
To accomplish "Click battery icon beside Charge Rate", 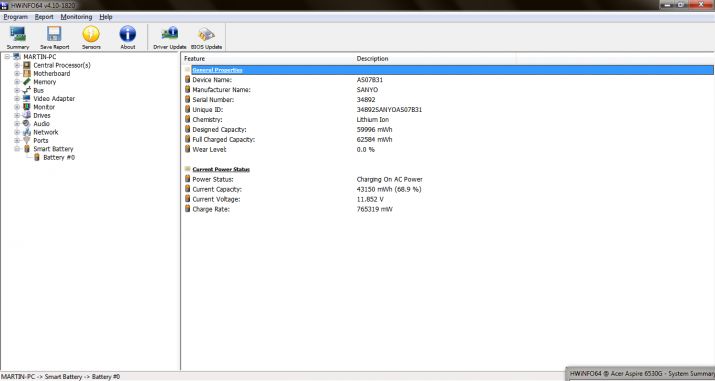I will pos(187,209).
